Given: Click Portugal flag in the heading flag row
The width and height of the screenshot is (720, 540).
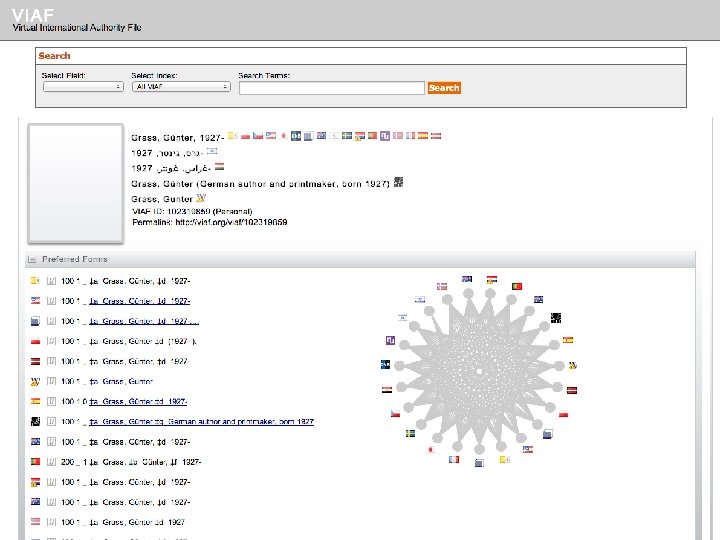Looking at the screenshot, I should click(x=372, y=135).
